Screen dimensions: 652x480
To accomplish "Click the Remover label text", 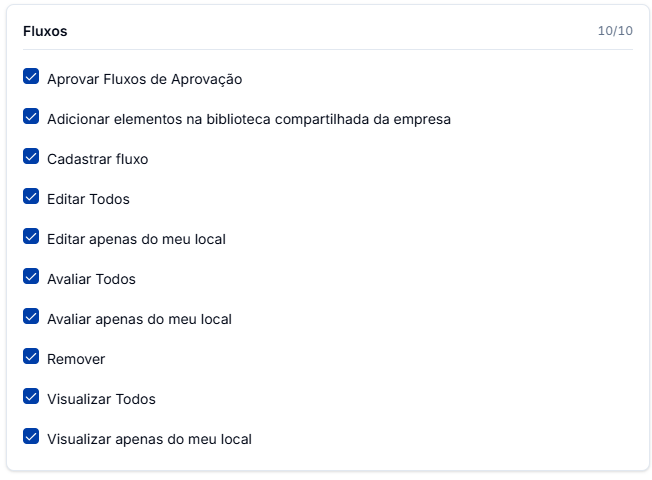I will point(76,359).
